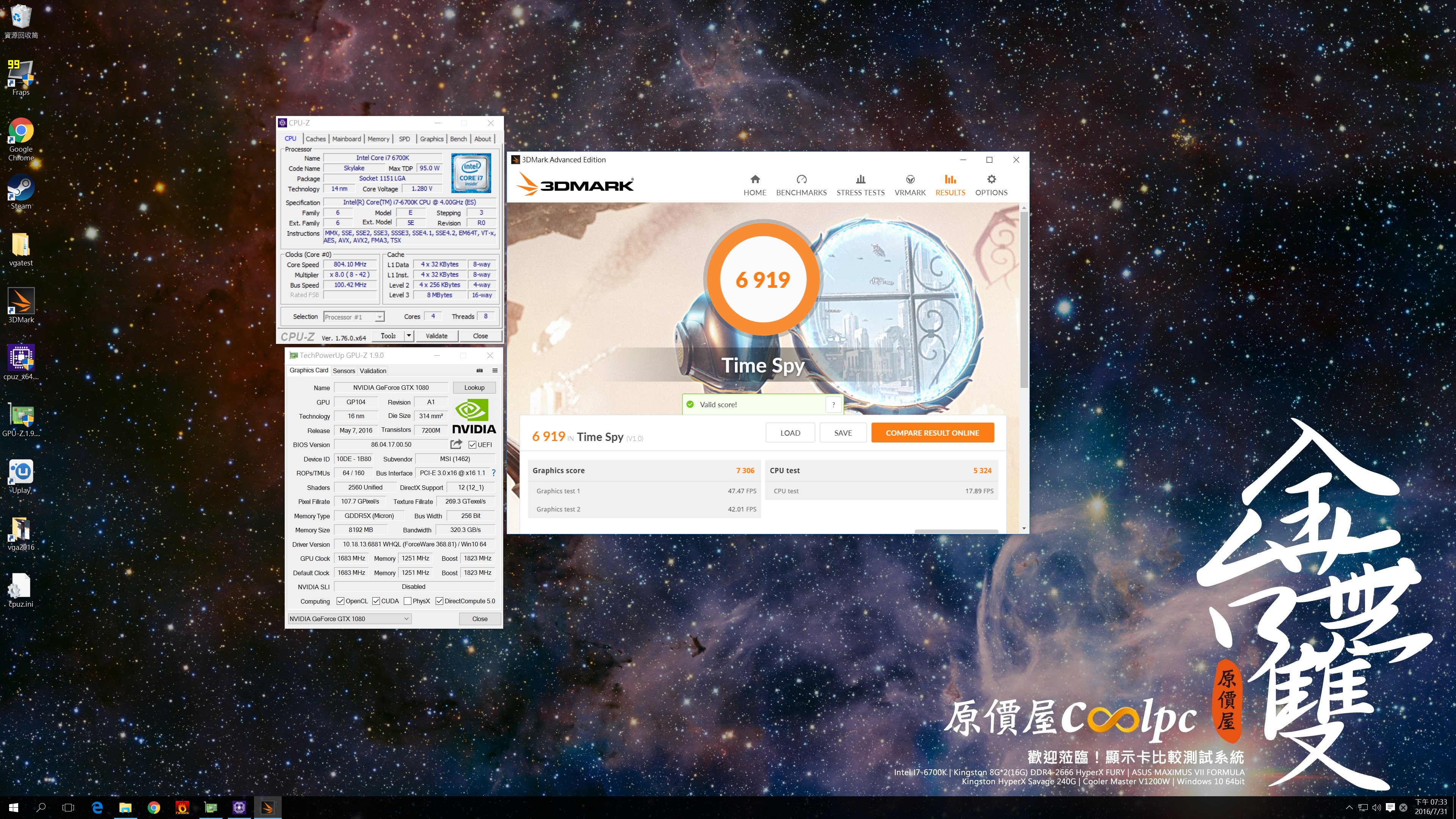This screenshot has height=819, width=1456.
Task: Click GPU-Z Name field NVIDIA GeForce GTX 1080
Action: click(x=391, y=388)
